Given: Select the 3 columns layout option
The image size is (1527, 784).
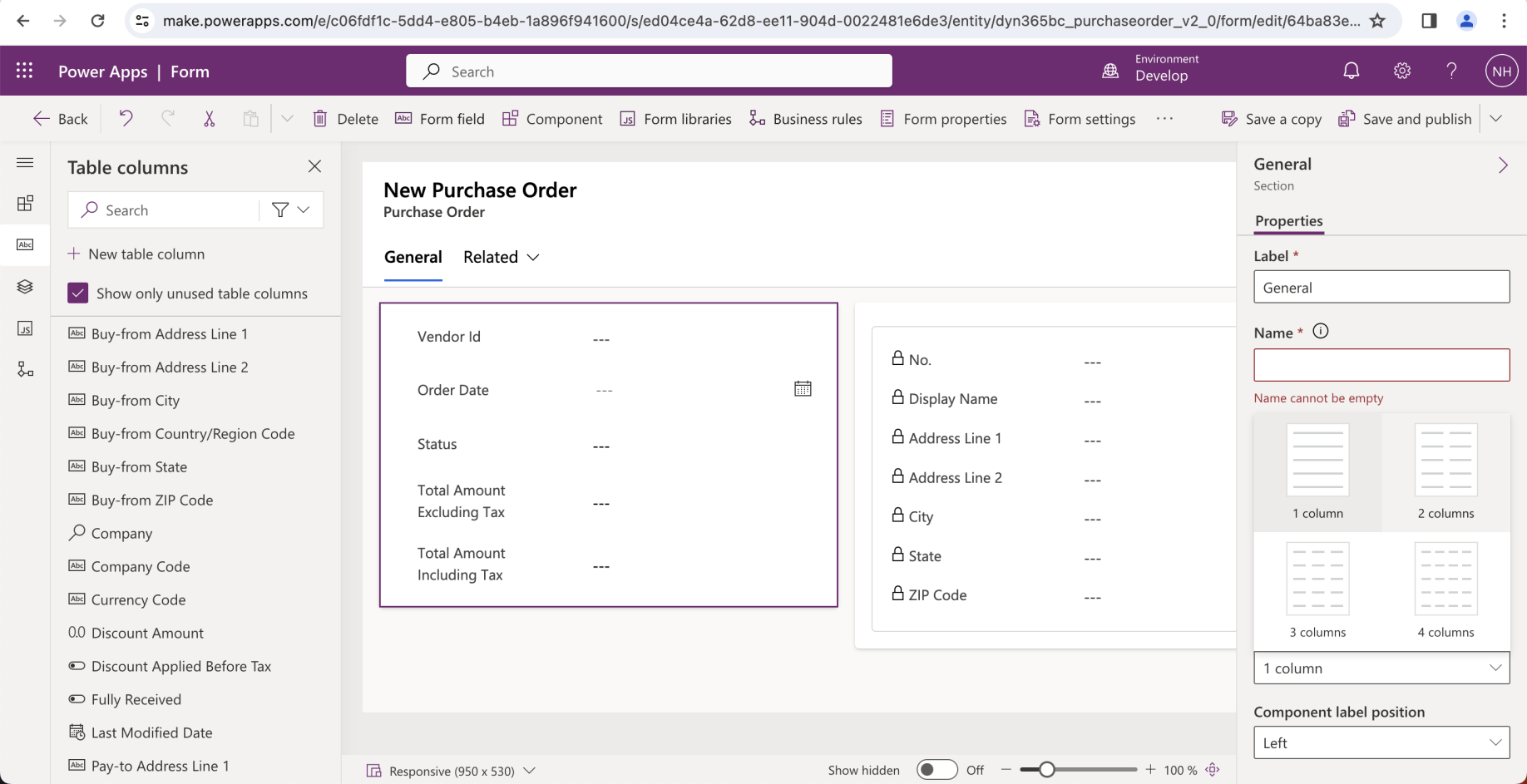Looking at the screenshot, I should tap(1317, 590).
